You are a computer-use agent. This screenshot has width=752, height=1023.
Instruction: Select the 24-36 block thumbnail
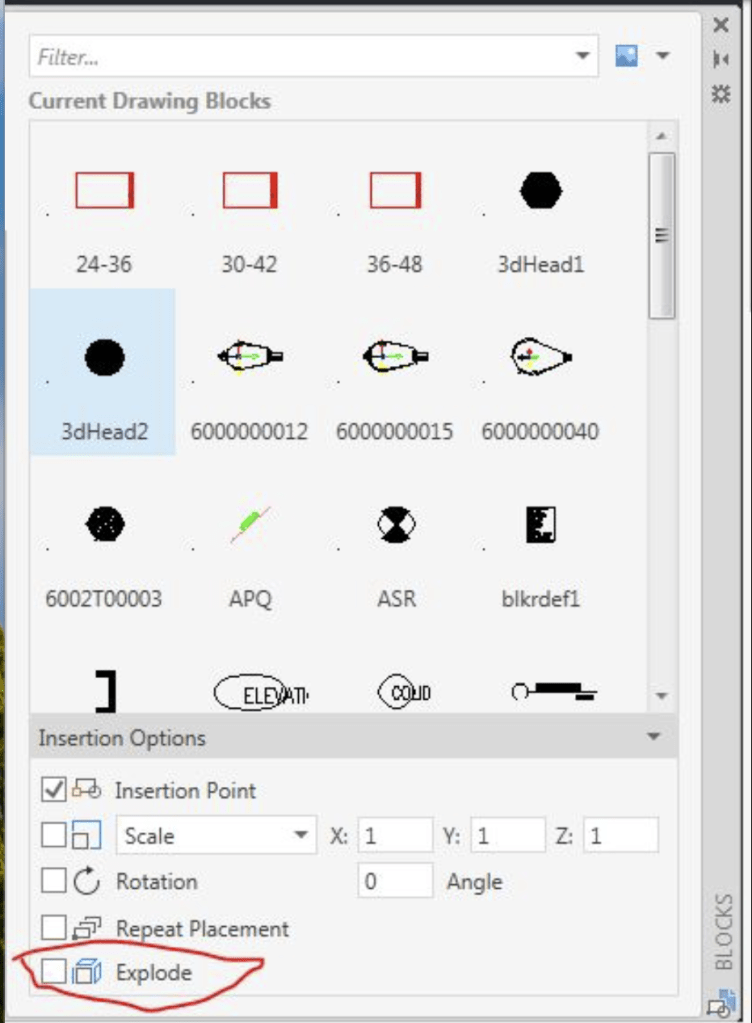click(x=104, y=191)
